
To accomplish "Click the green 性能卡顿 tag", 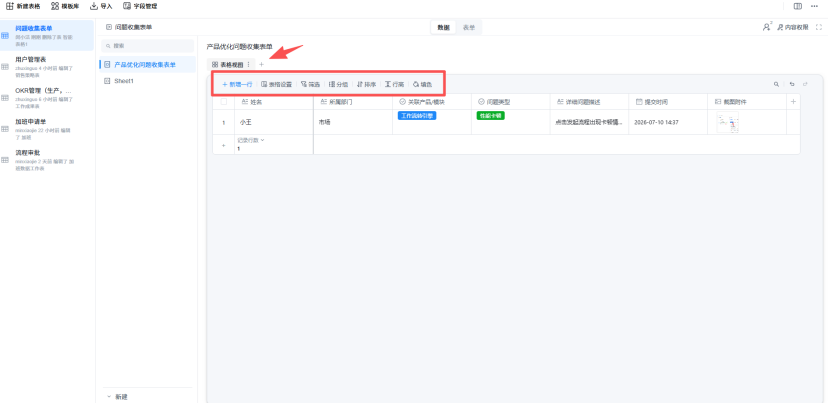I will coord(491,116).
